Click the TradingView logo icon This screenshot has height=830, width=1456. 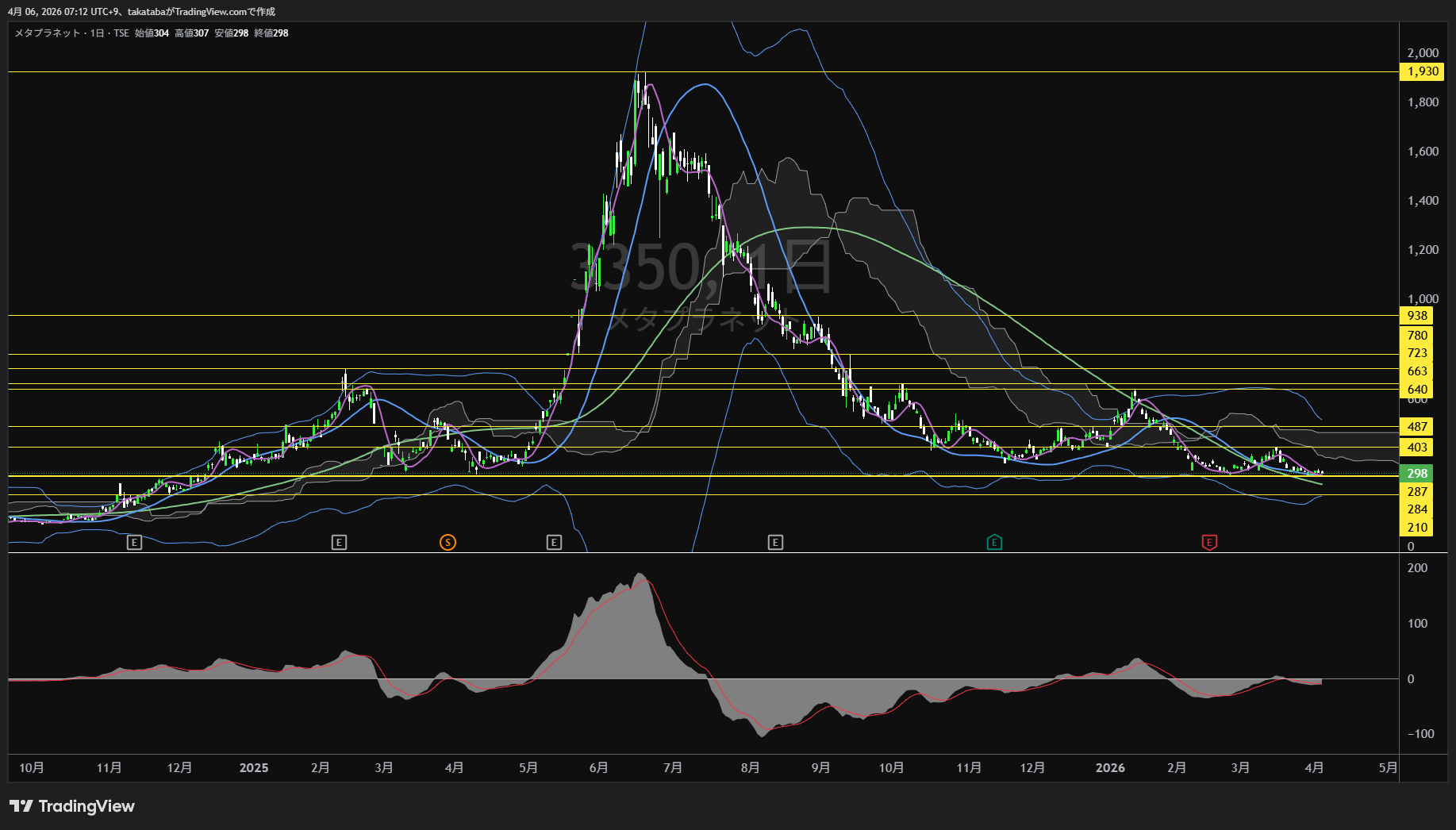click(21, 806)
